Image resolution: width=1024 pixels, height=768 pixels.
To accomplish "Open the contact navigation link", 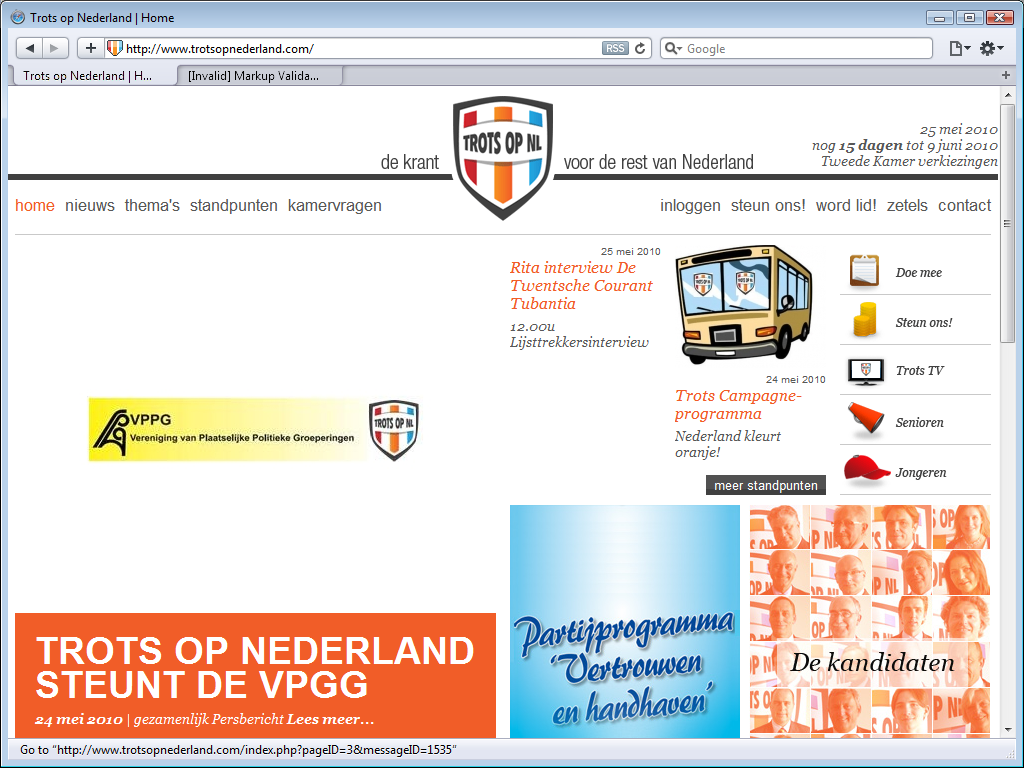I will pos(965,206).
